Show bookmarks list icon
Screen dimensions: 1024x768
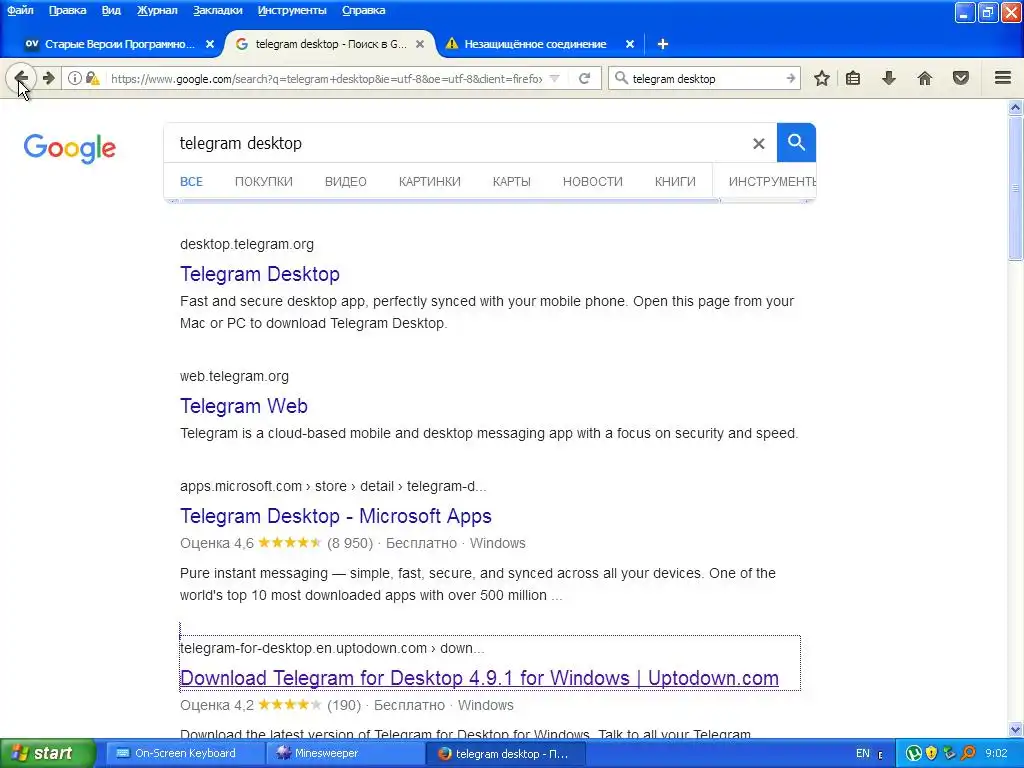pyautogui.click(x=852, y=78)
